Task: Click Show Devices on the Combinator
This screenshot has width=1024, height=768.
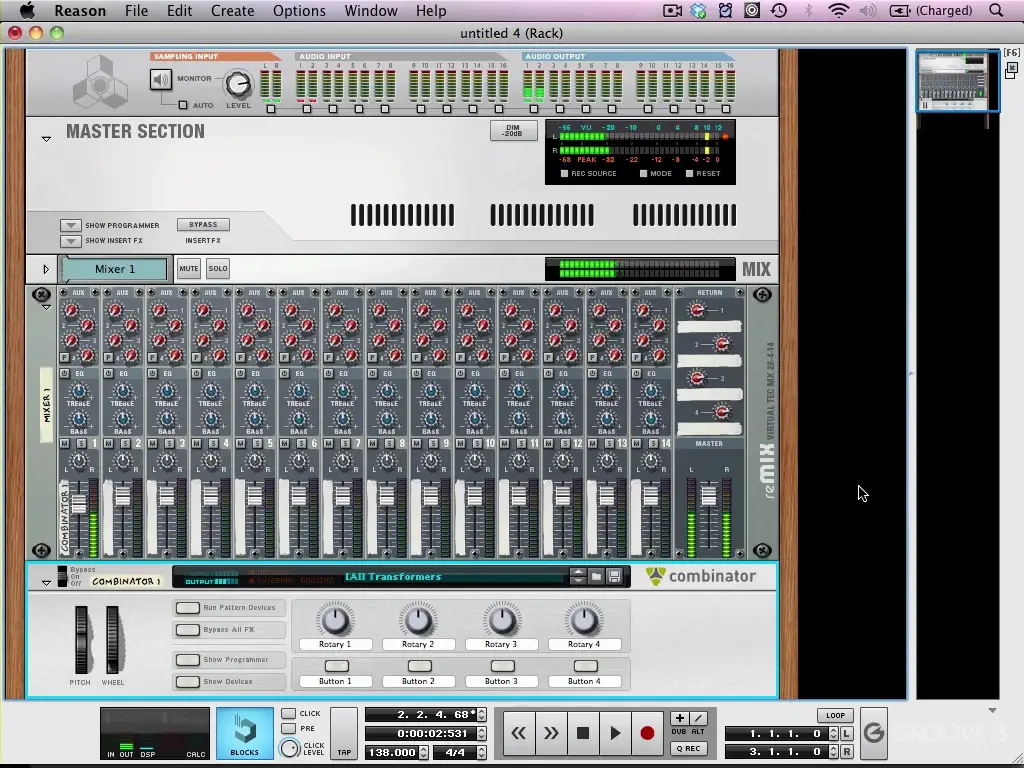Action: point(187,682)
